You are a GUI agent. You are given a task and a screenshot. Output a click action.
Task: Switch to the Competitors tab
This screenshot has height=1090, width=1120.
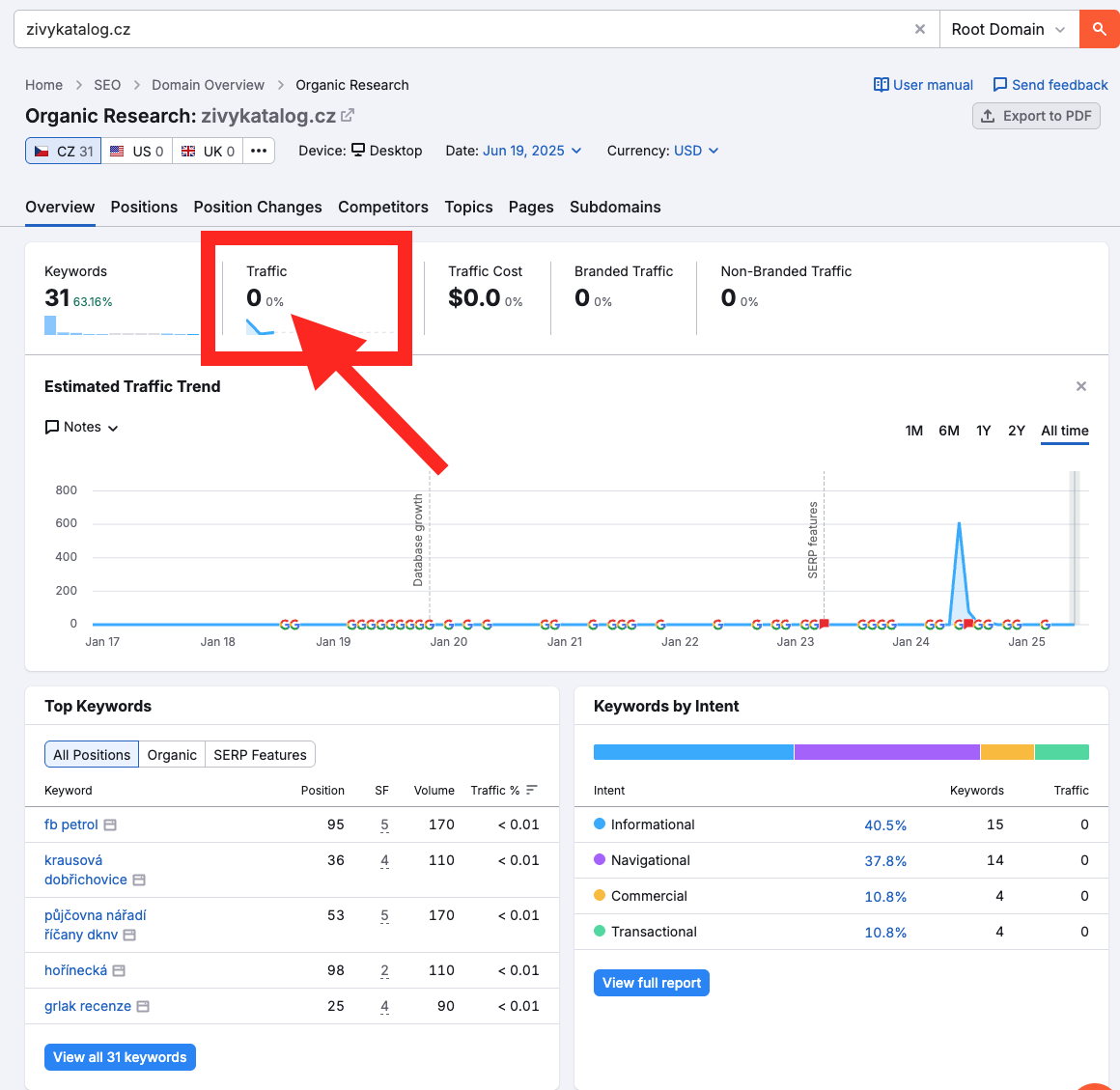[x=383, y=208]
